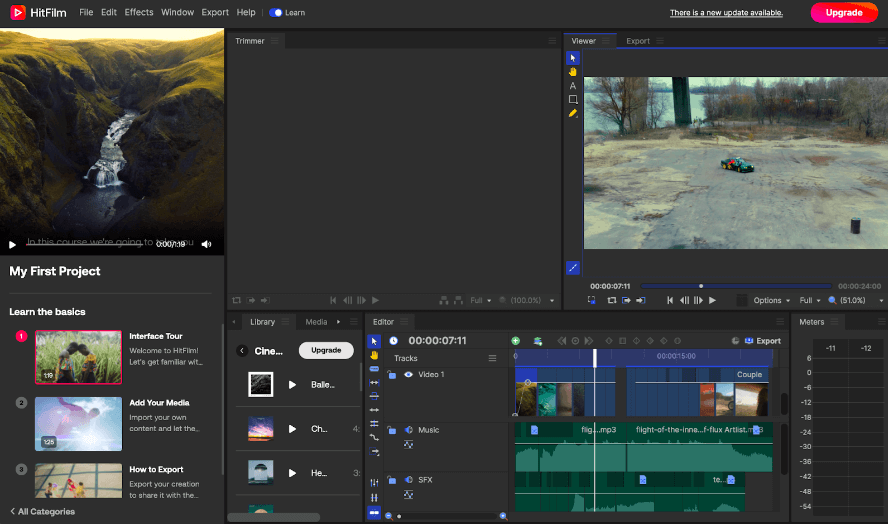The height and width of the screenshot is (524, 888).
Task: Add a new track with green plus
Action: [515, 341]
